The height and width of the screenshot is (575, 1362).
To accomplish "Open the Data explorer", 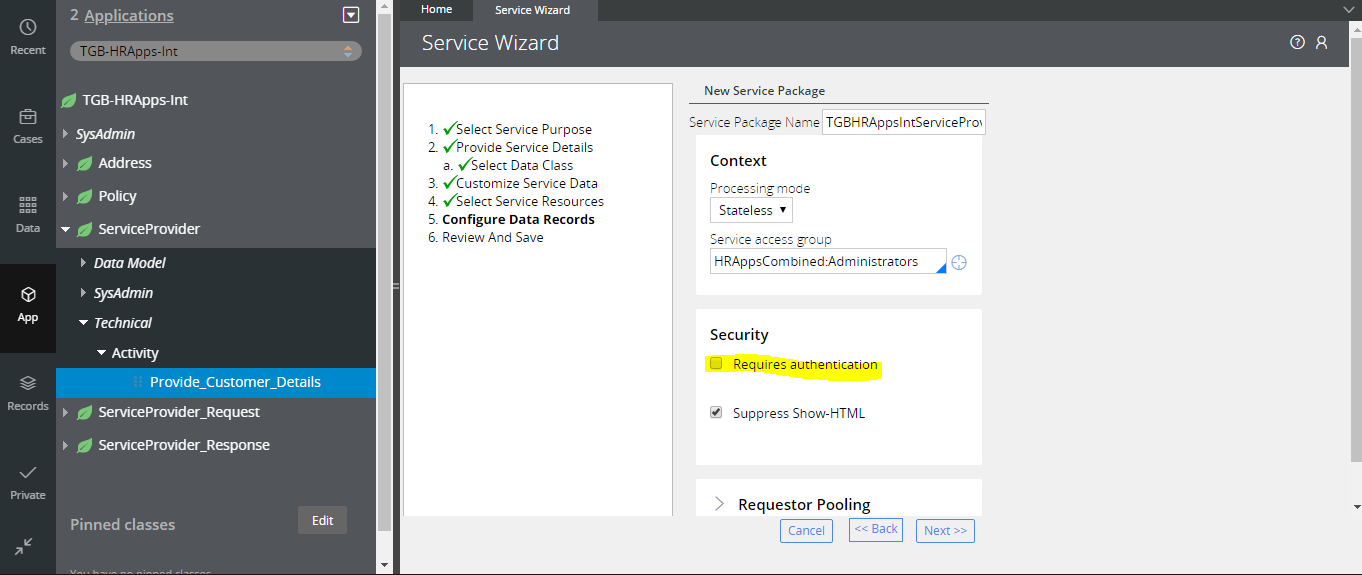I will 28,214.
